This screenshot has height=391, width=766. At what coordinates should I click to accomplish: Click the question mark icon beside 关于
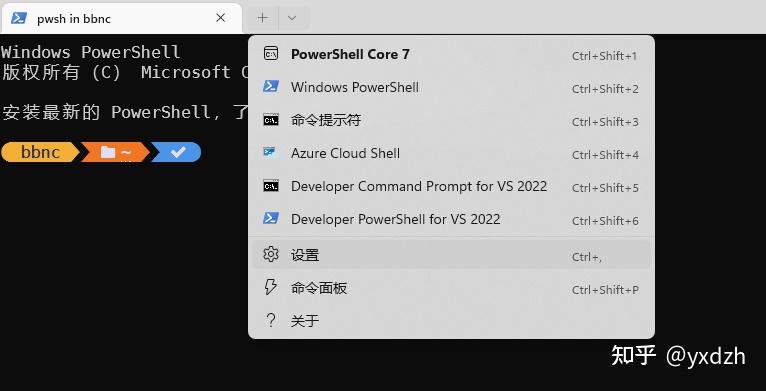(271, 321)
